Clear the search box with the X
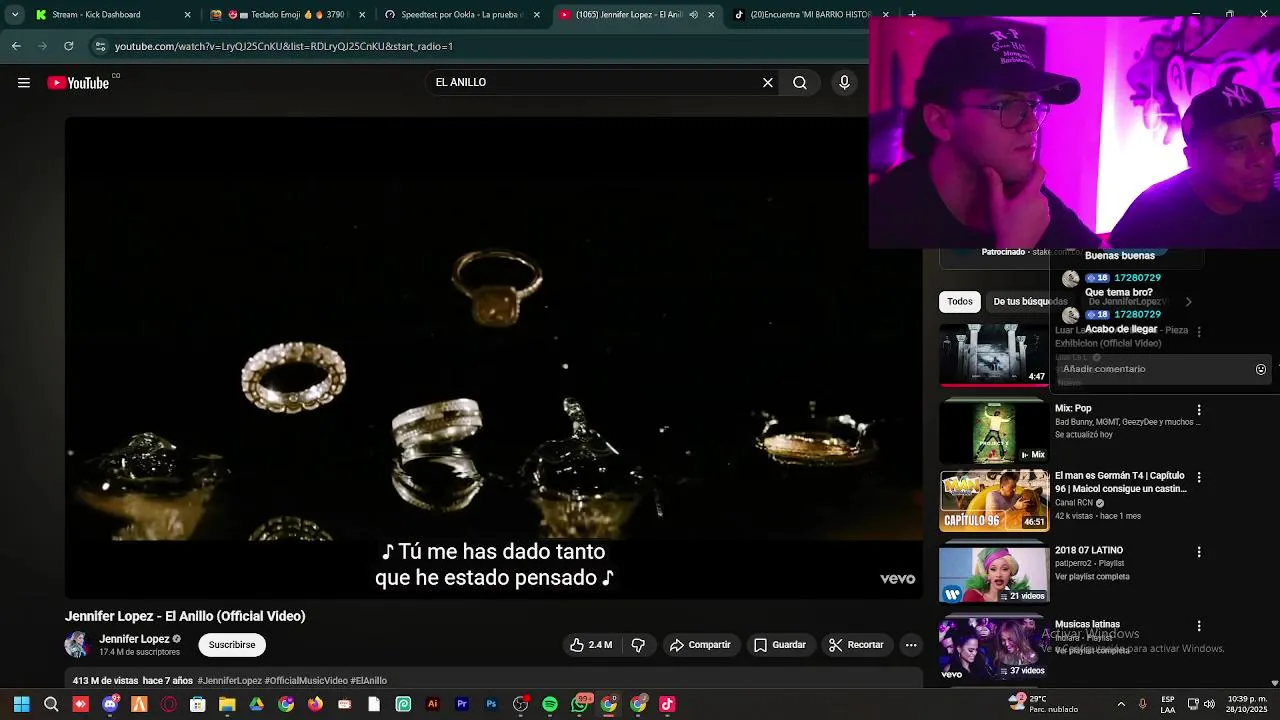 (x=768, y=83)
